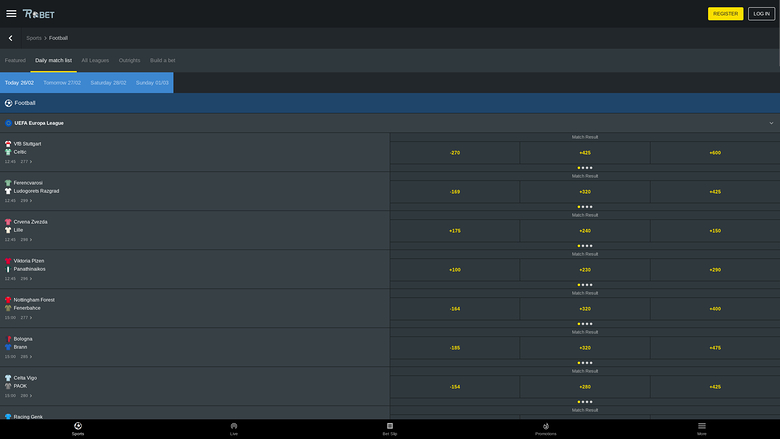Click the LOG IN button
780x439 pixels.
point(761,14)
